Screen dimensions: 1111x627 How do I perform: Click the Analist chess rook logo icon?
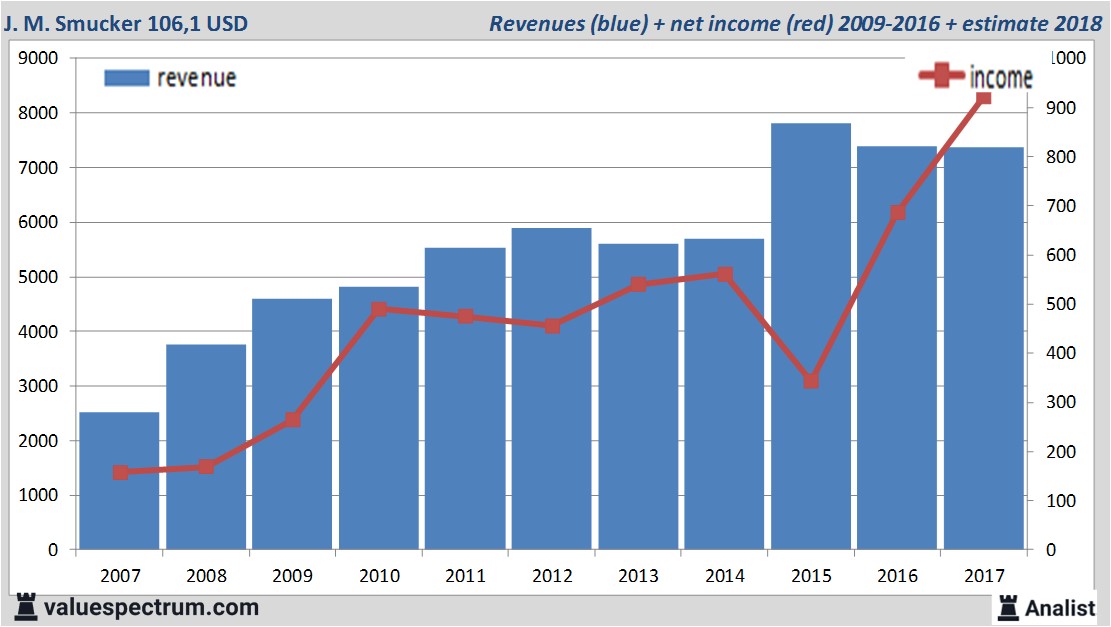[x=1008, y=607]
